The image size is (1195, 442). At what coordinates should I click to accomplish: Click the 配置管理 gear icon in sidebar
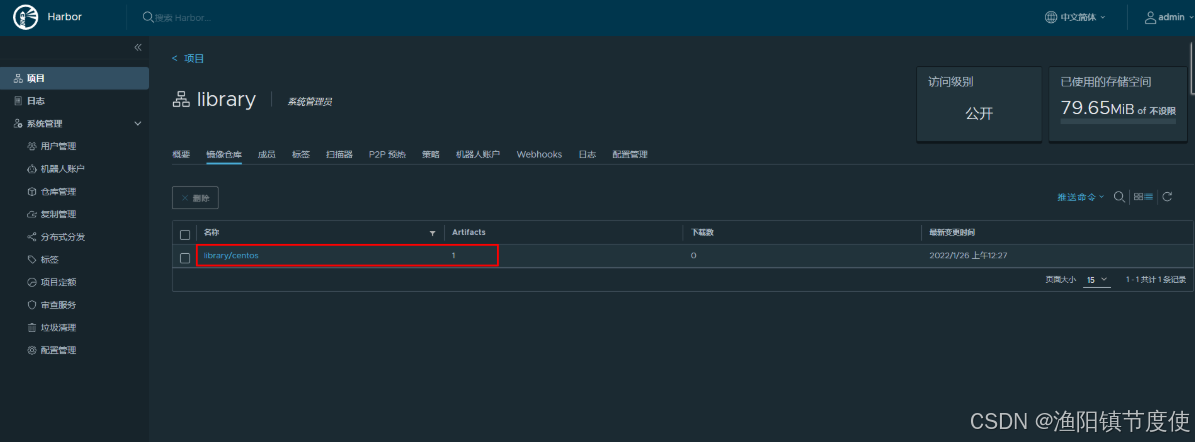32,351
